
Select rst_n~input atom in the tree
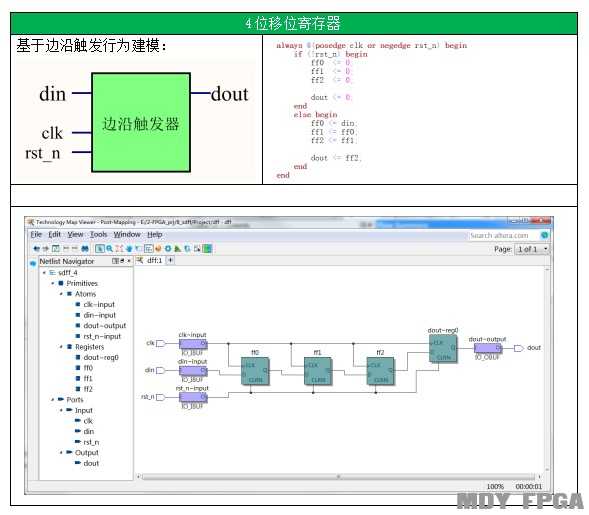102,337
